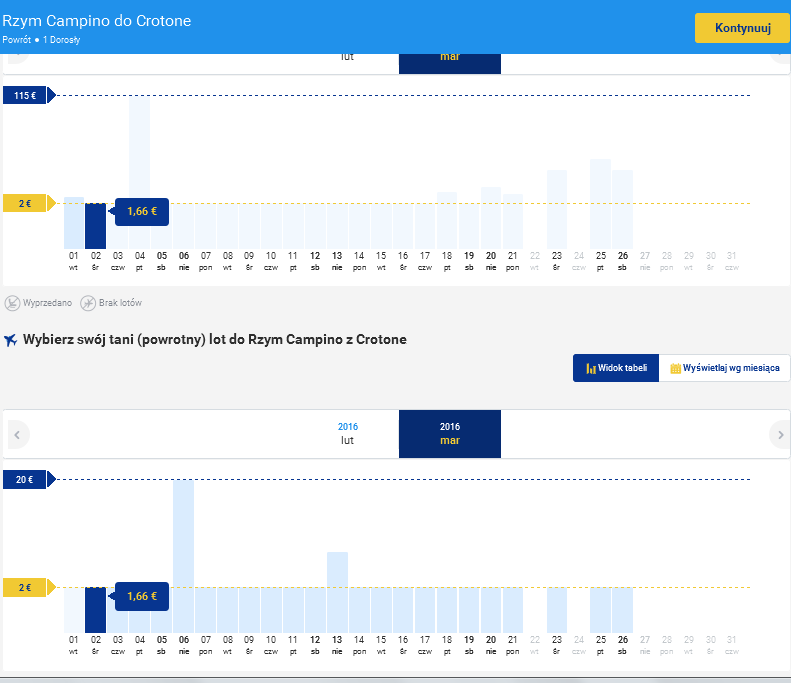The height and width of the screenshot is (683, 791).
Task: Click outbound date label 05 sb
Action: [161, 261]
